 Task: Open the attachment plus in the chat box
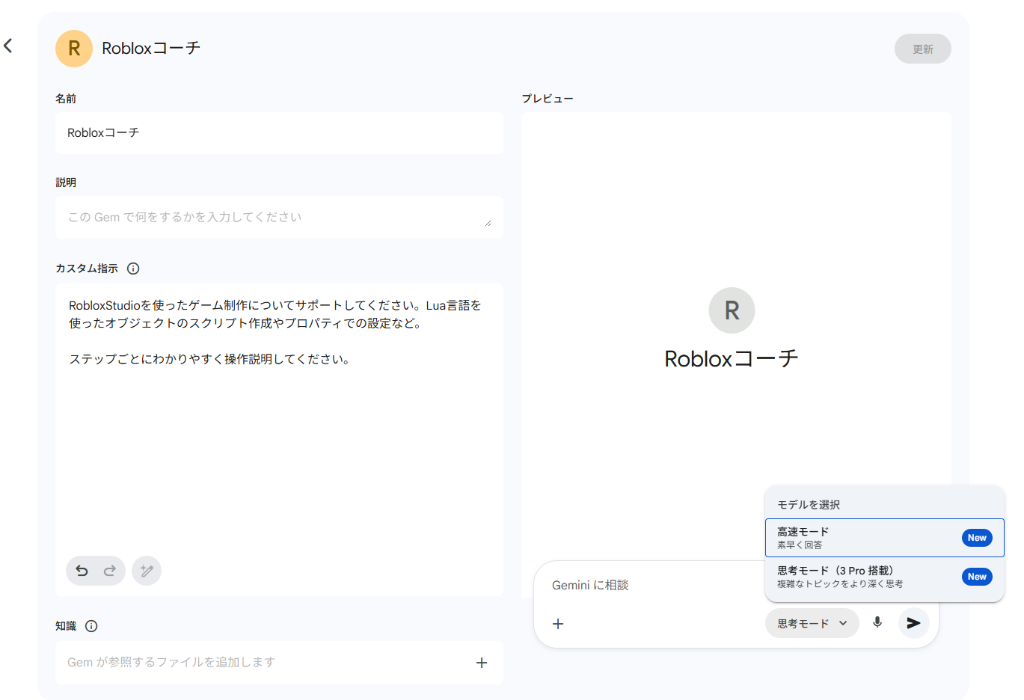[558, 623]
